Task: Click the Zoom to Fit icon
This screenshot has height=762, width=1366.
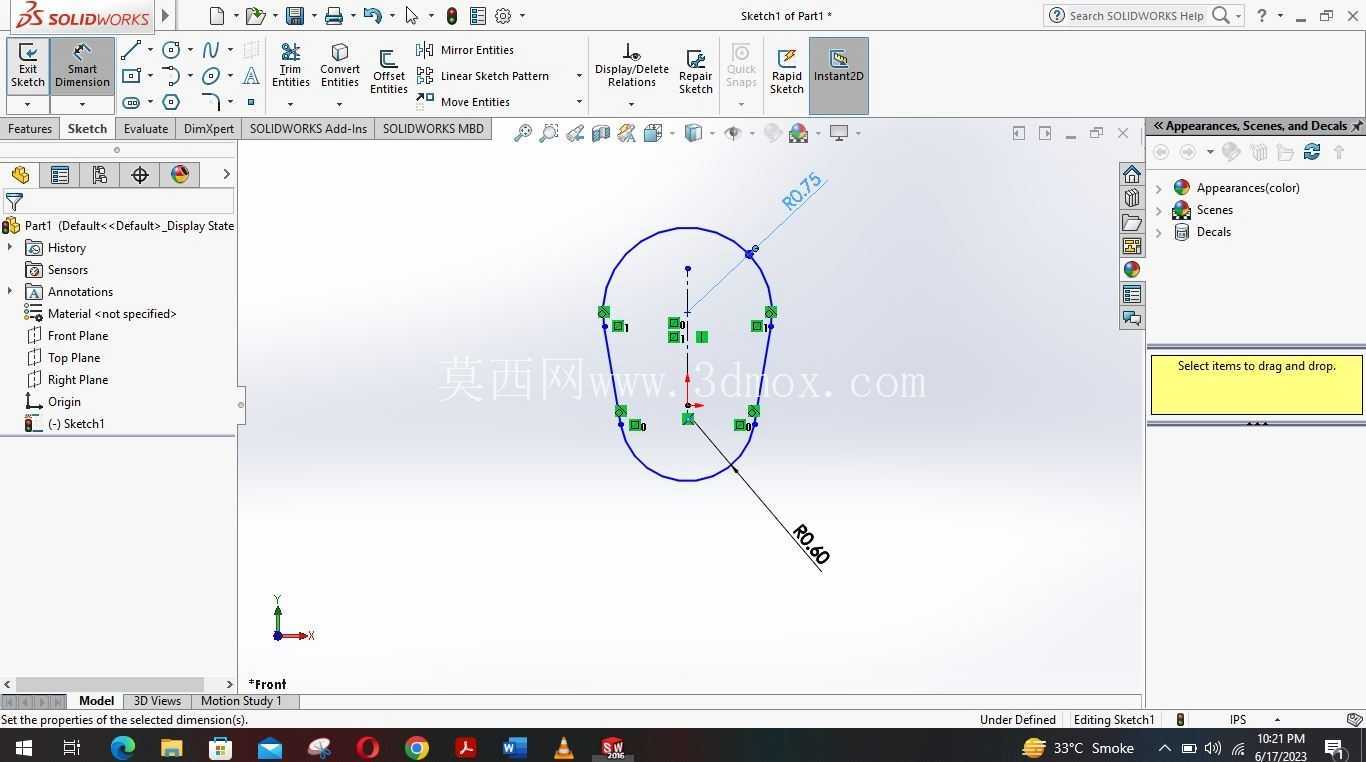Action: point(522,133)
